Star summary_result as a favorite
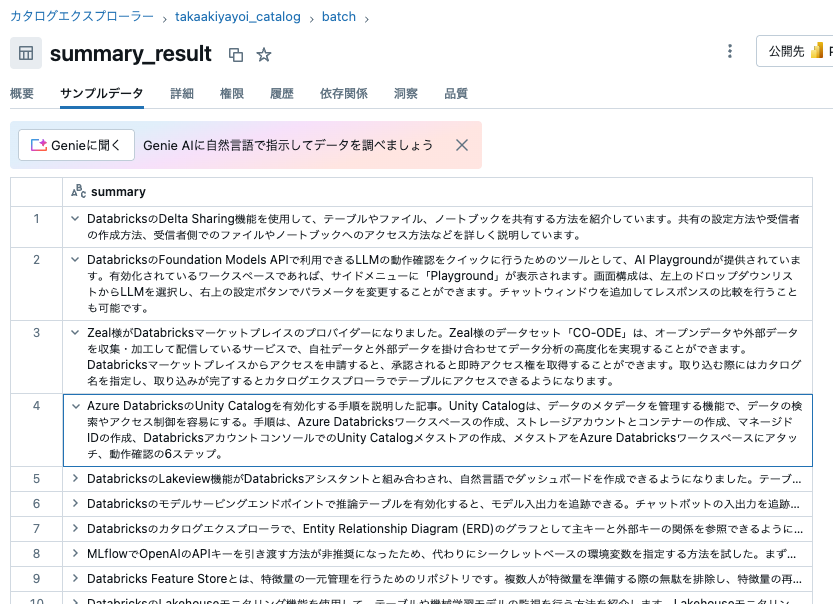 (x=262, y=53)
